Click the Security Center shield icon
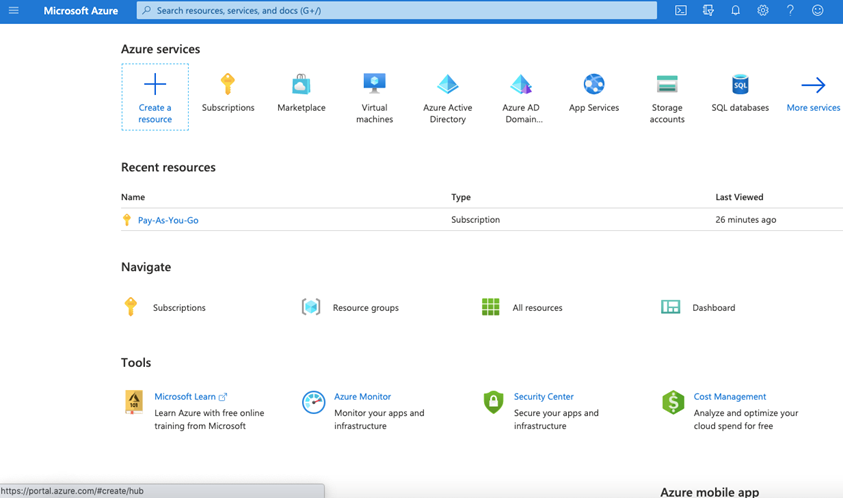The width and height of the screenshot is (843, 498). (493, 402)
